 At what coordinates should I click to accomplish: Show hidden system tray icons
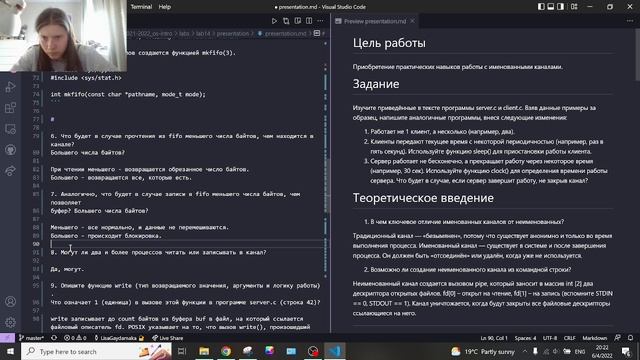tap(524, 351)
